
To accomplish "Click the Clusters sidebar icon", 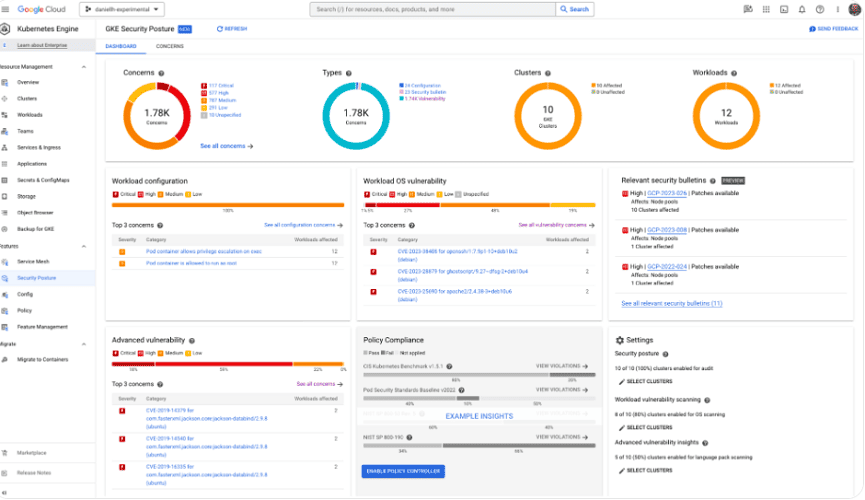I will 4,99.
